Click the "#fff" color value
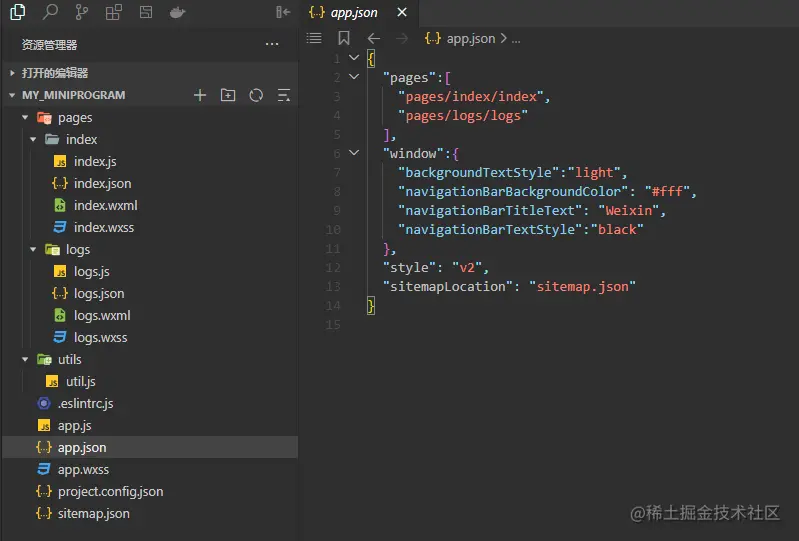799x541 pixels. coord(668,192)
